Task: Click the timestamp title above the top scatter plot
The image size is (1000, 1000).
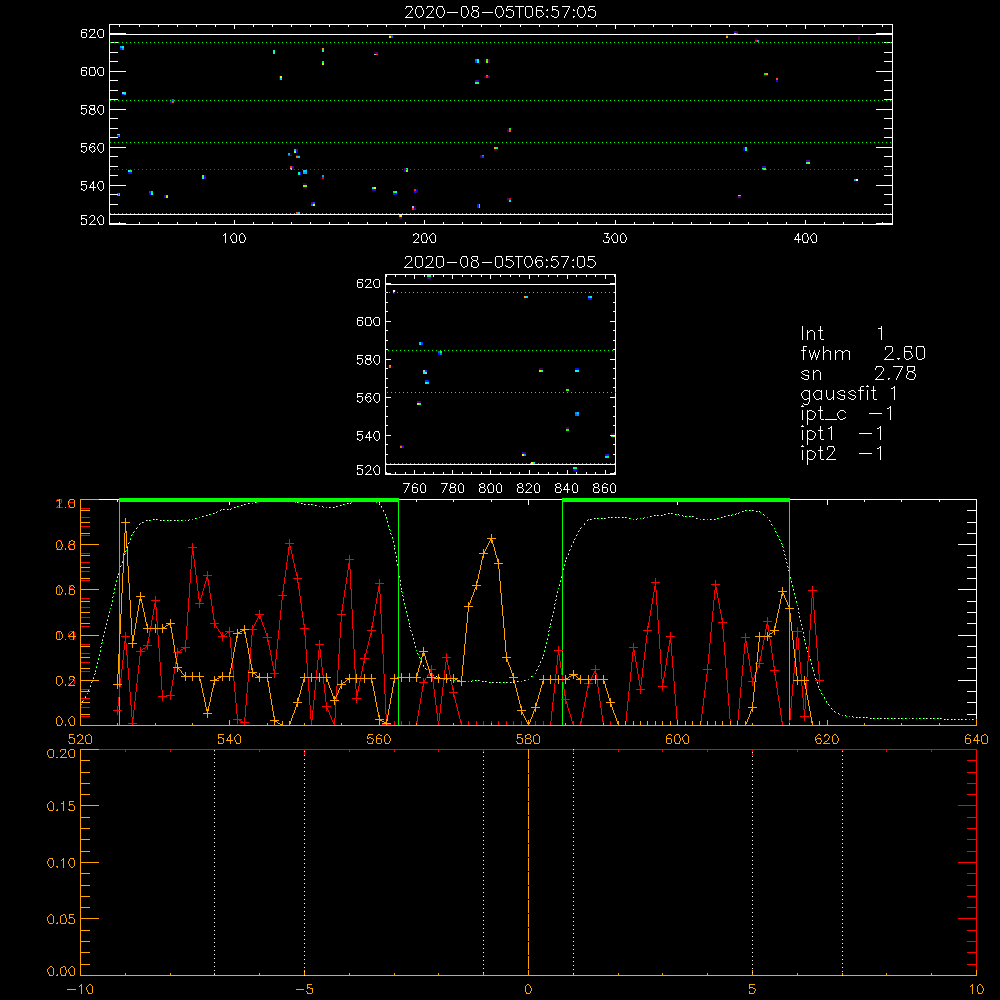Action: [500, 12]
